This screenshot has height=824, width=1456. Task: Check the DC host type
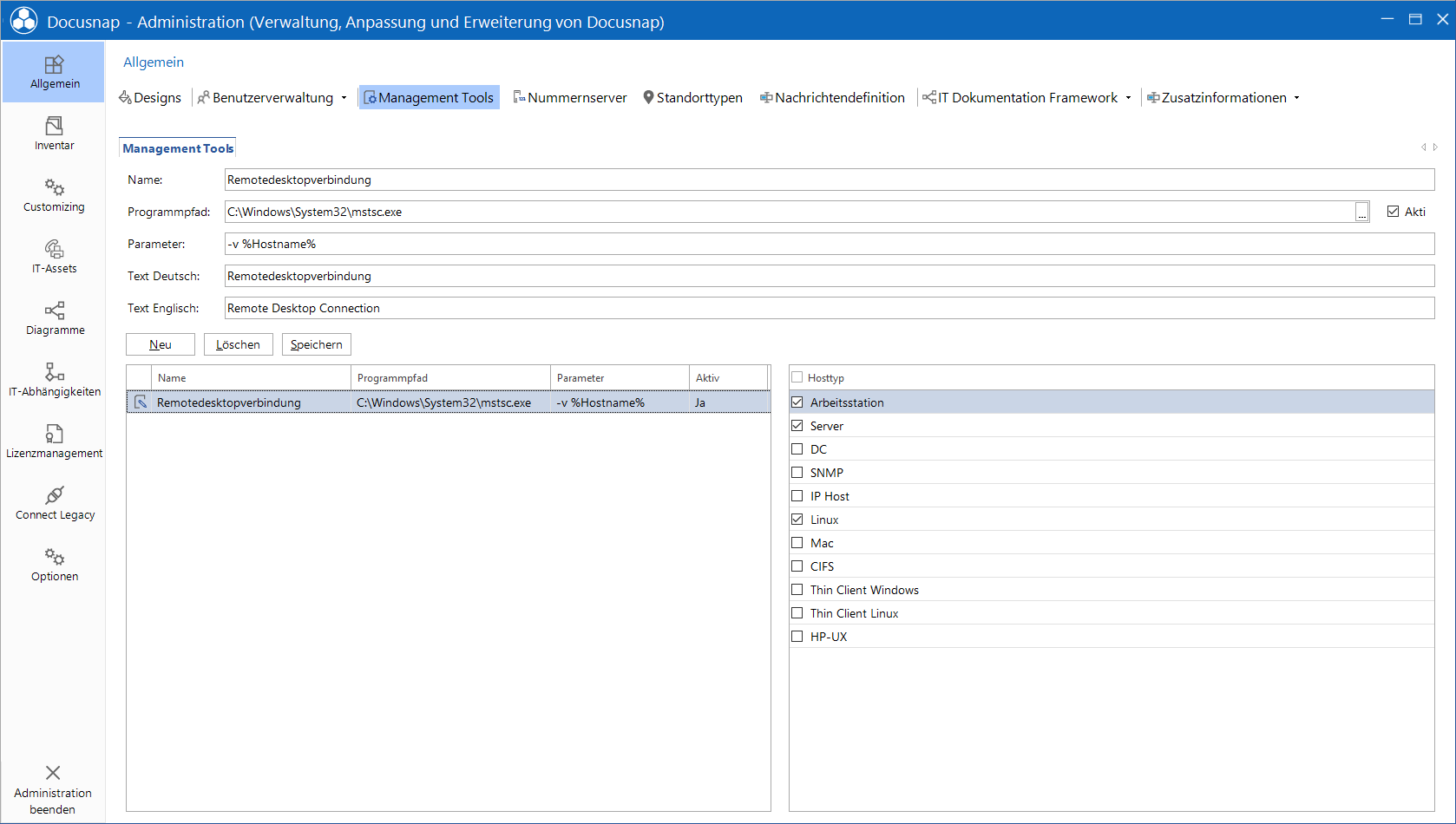[797, 449]
